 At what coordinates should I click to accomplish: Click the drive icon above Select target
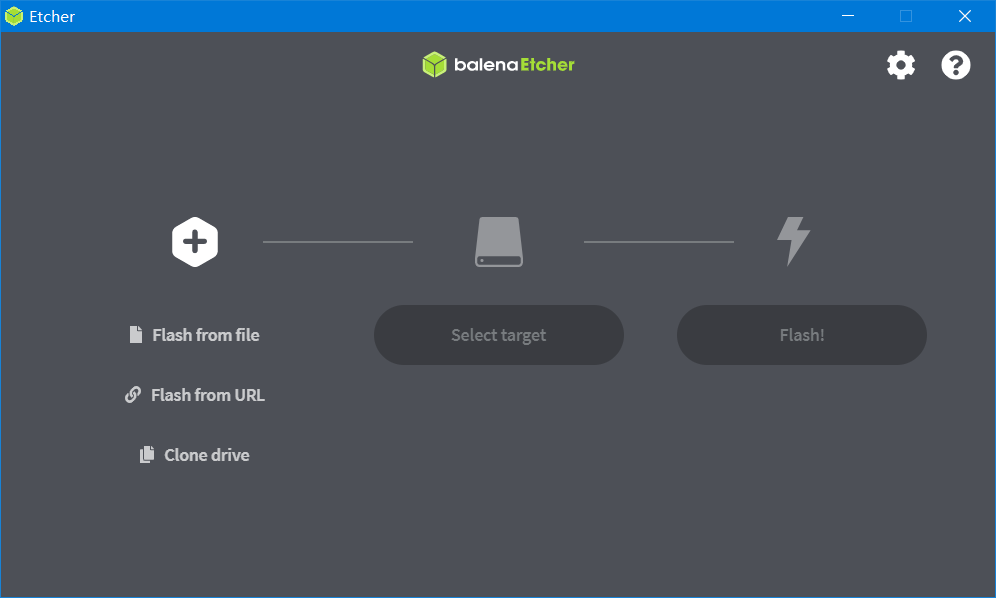pyautogui.click(x=498, y=242)
